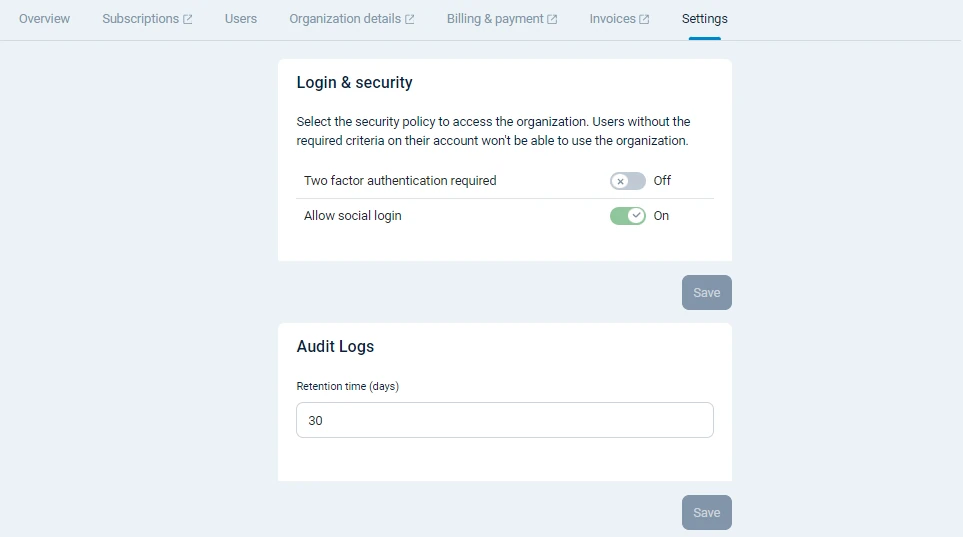
Task: Open the Organization details tab
Action: click(x=345, y=19)
